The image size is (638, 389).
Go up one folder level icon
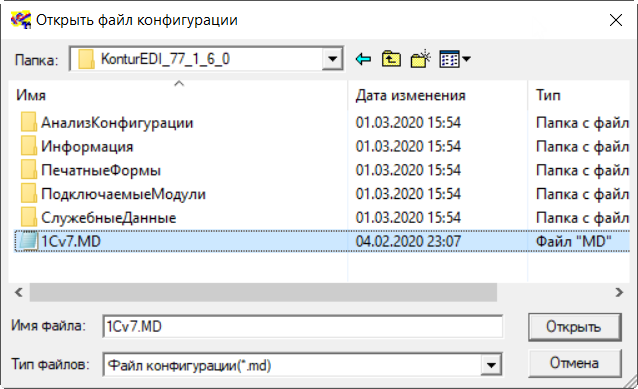[x=391, y=59]
